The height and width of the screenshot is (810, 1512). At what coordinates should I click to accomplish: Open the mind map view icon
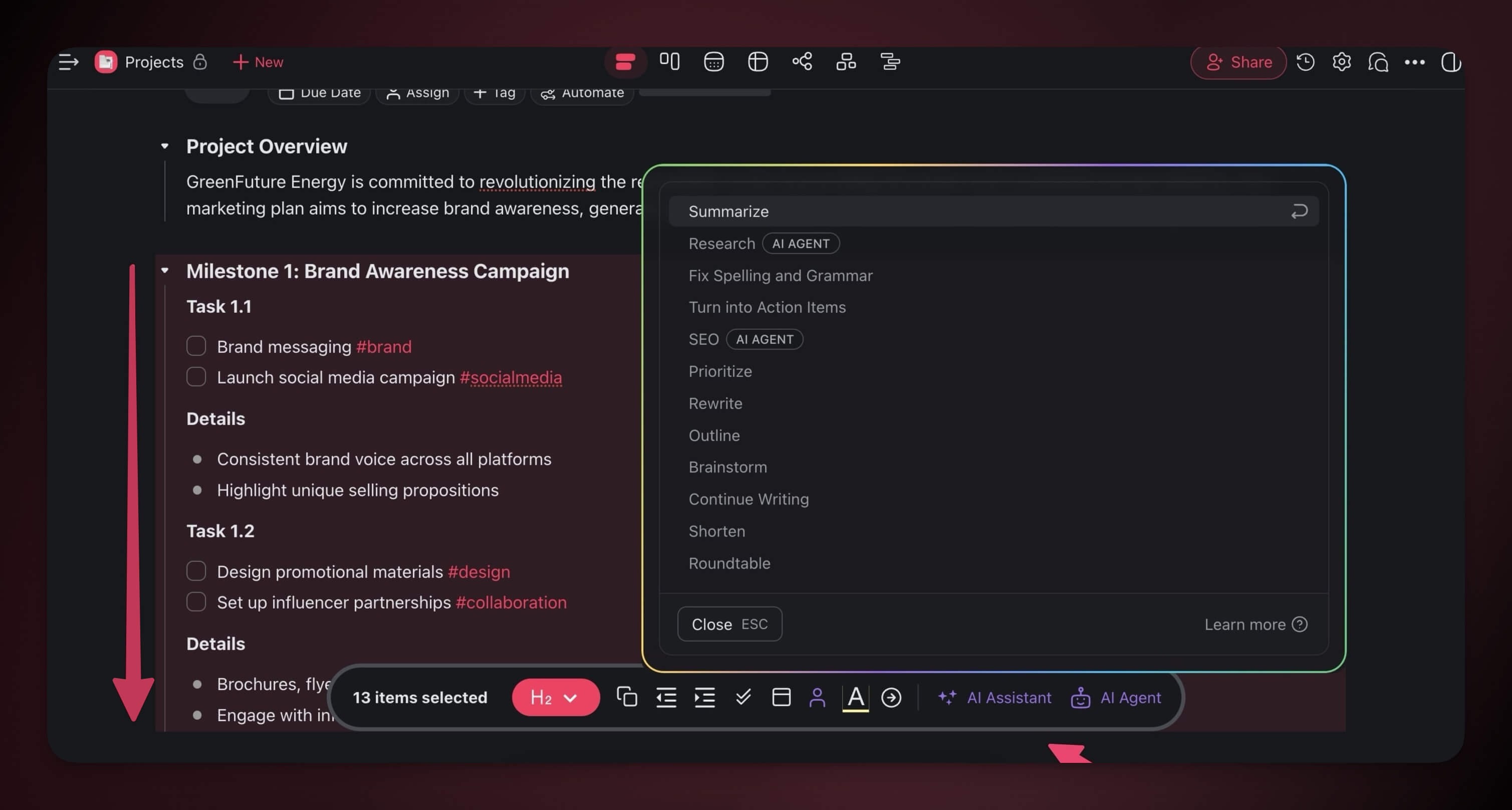[802, 62]
